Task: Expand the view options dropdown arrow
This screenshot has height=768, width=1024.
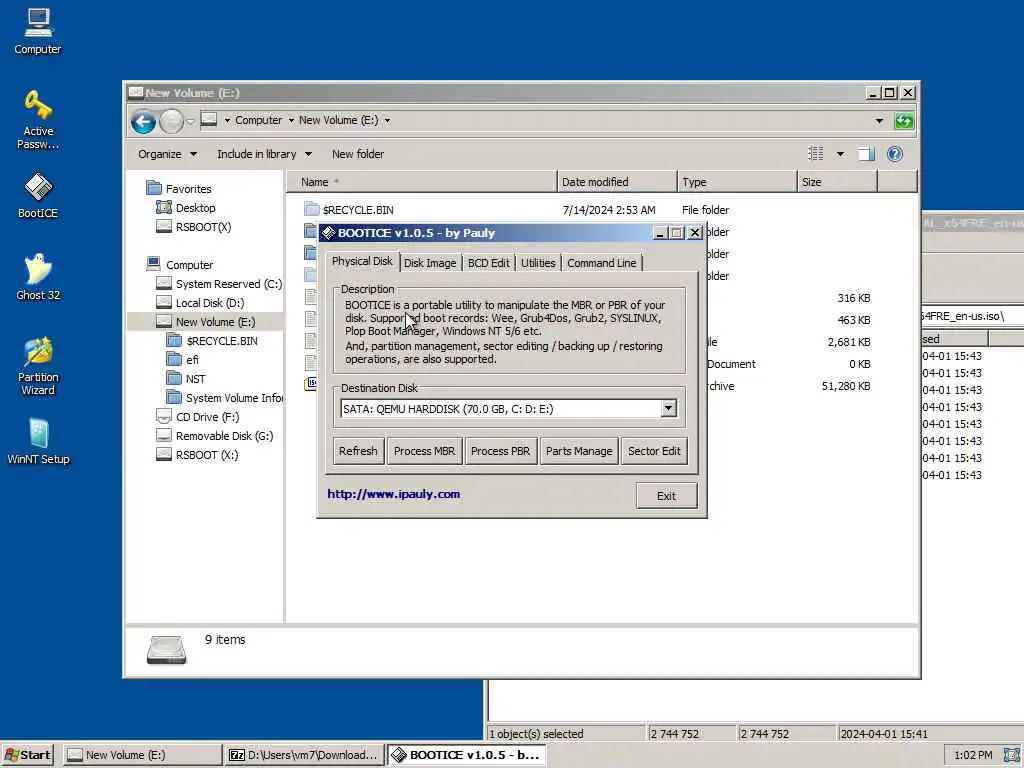Action: pos(840,154)
